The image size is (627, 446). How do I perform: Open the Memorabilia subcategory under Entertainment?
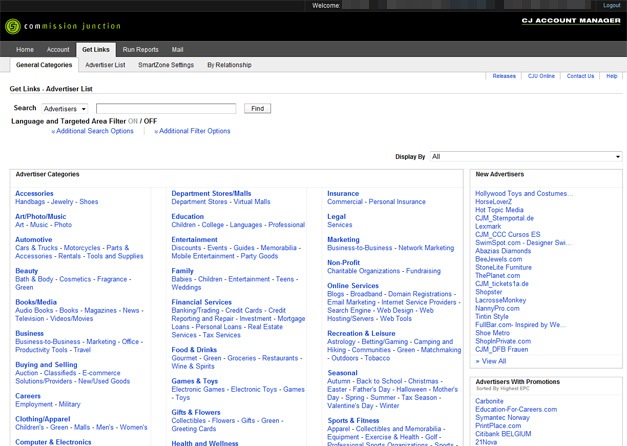(278, 248)
